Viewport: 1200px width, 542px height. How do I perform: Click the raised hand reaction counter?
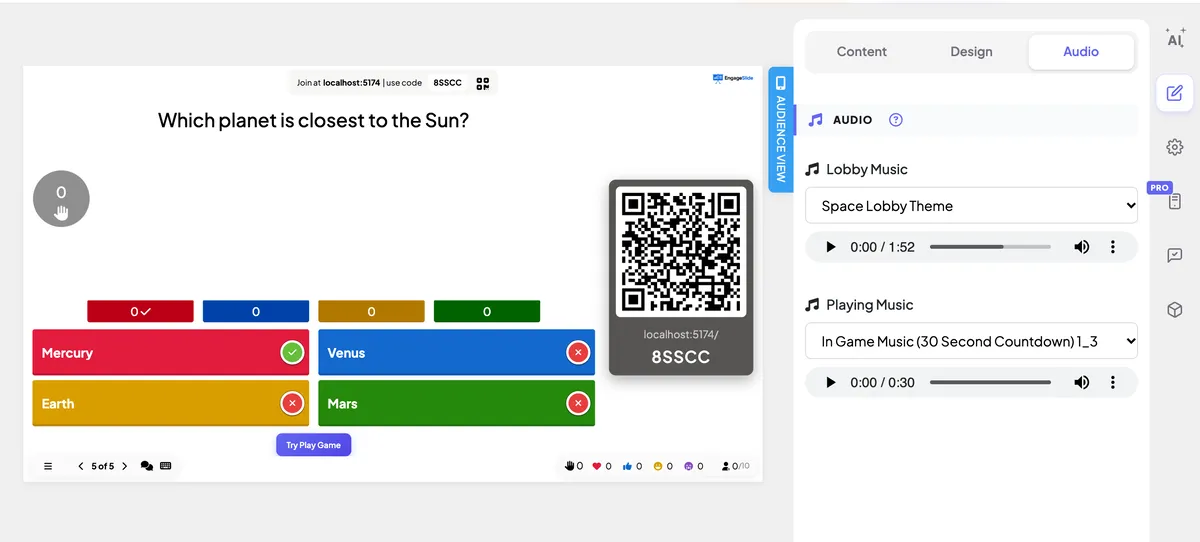click(x=574, y=466)
